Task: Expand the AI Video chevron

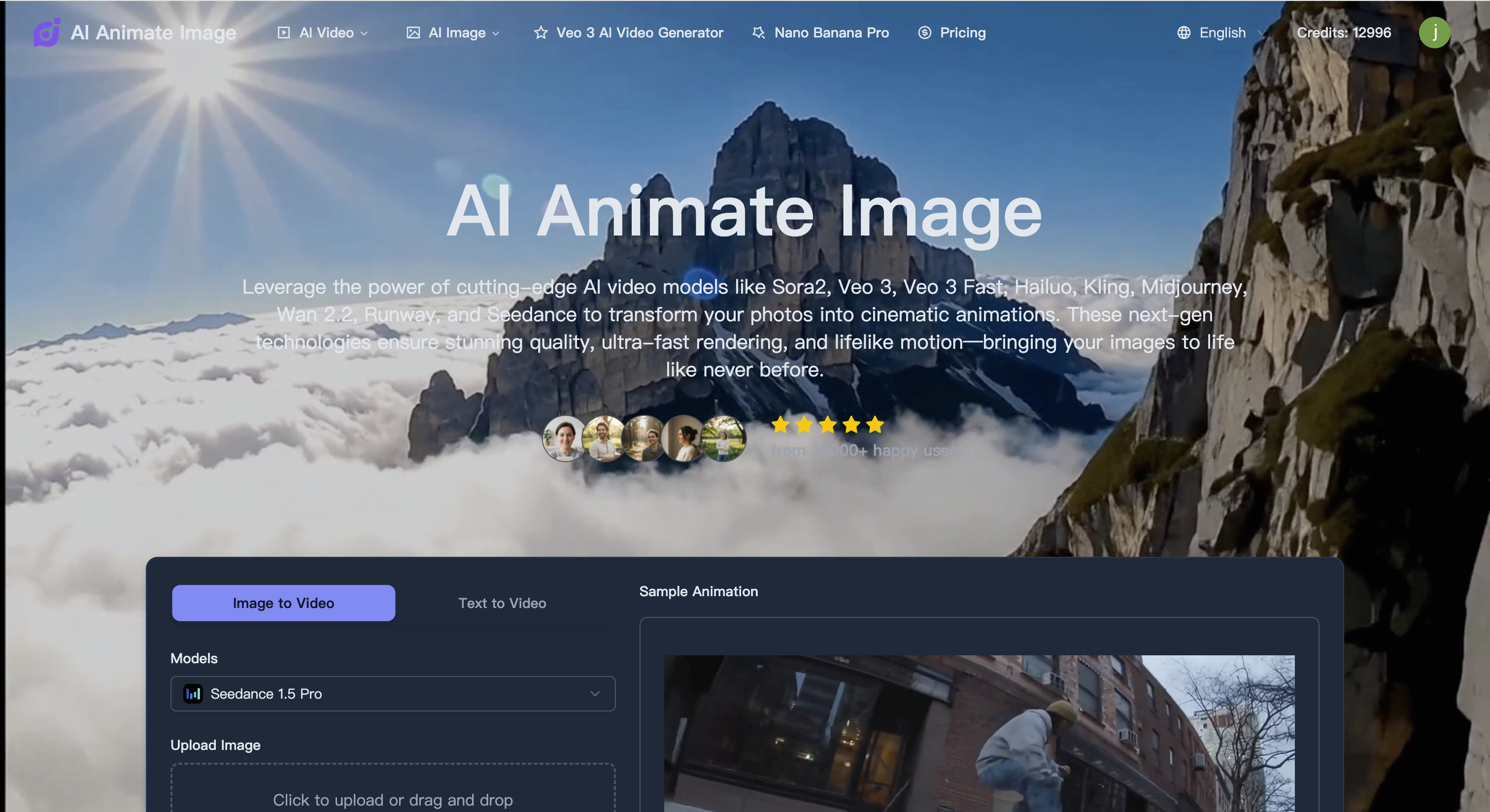Action: (364, 34)
